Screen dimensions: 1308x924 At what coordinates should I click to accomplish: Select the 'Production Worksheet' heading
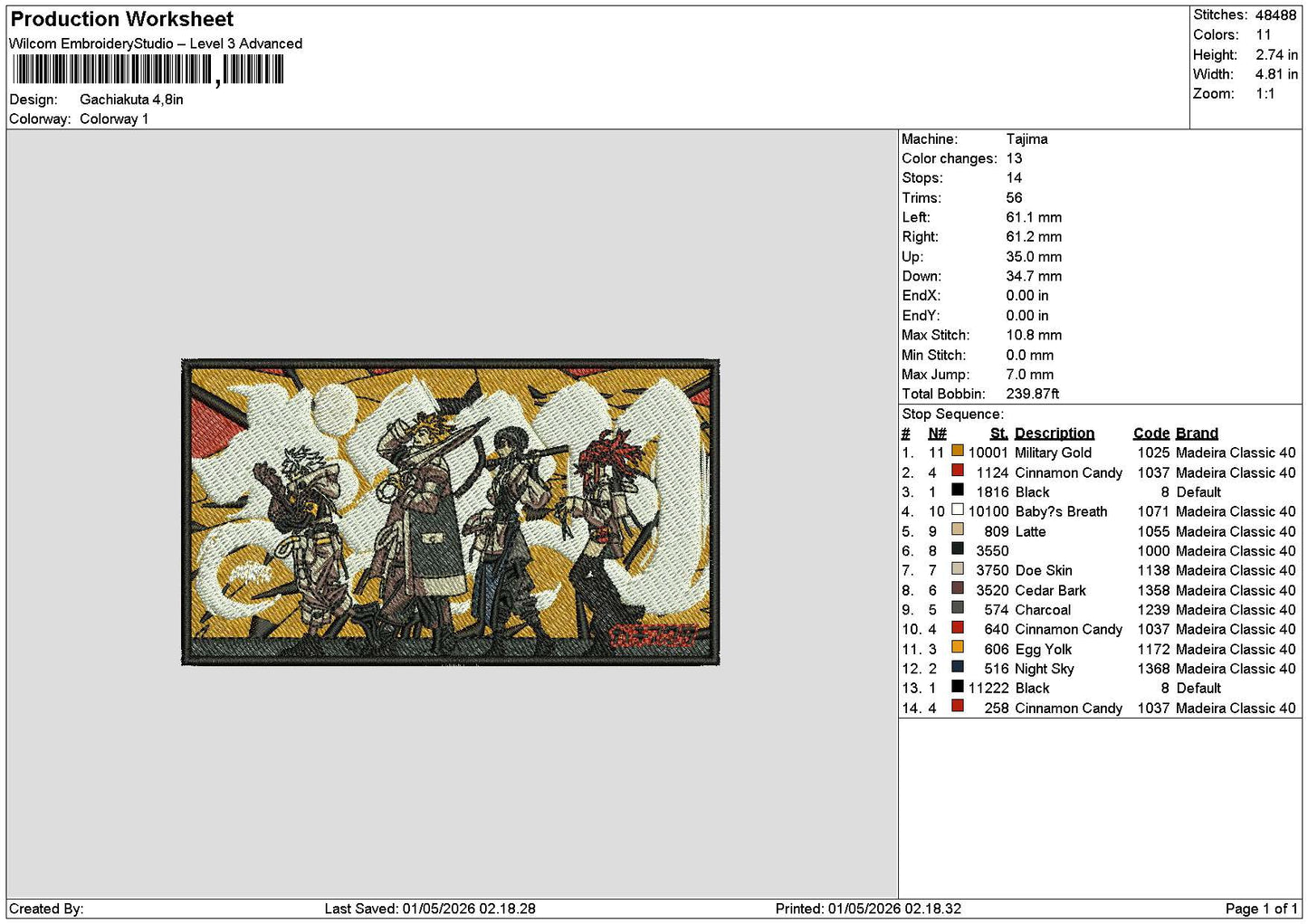[x=121, y=19]
